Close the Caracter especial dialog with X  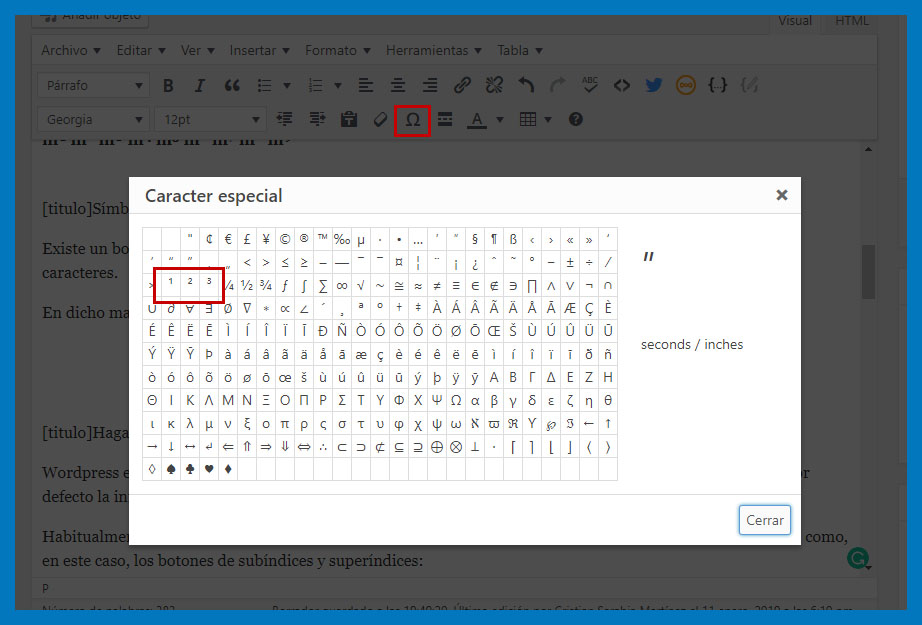[781, 195]
